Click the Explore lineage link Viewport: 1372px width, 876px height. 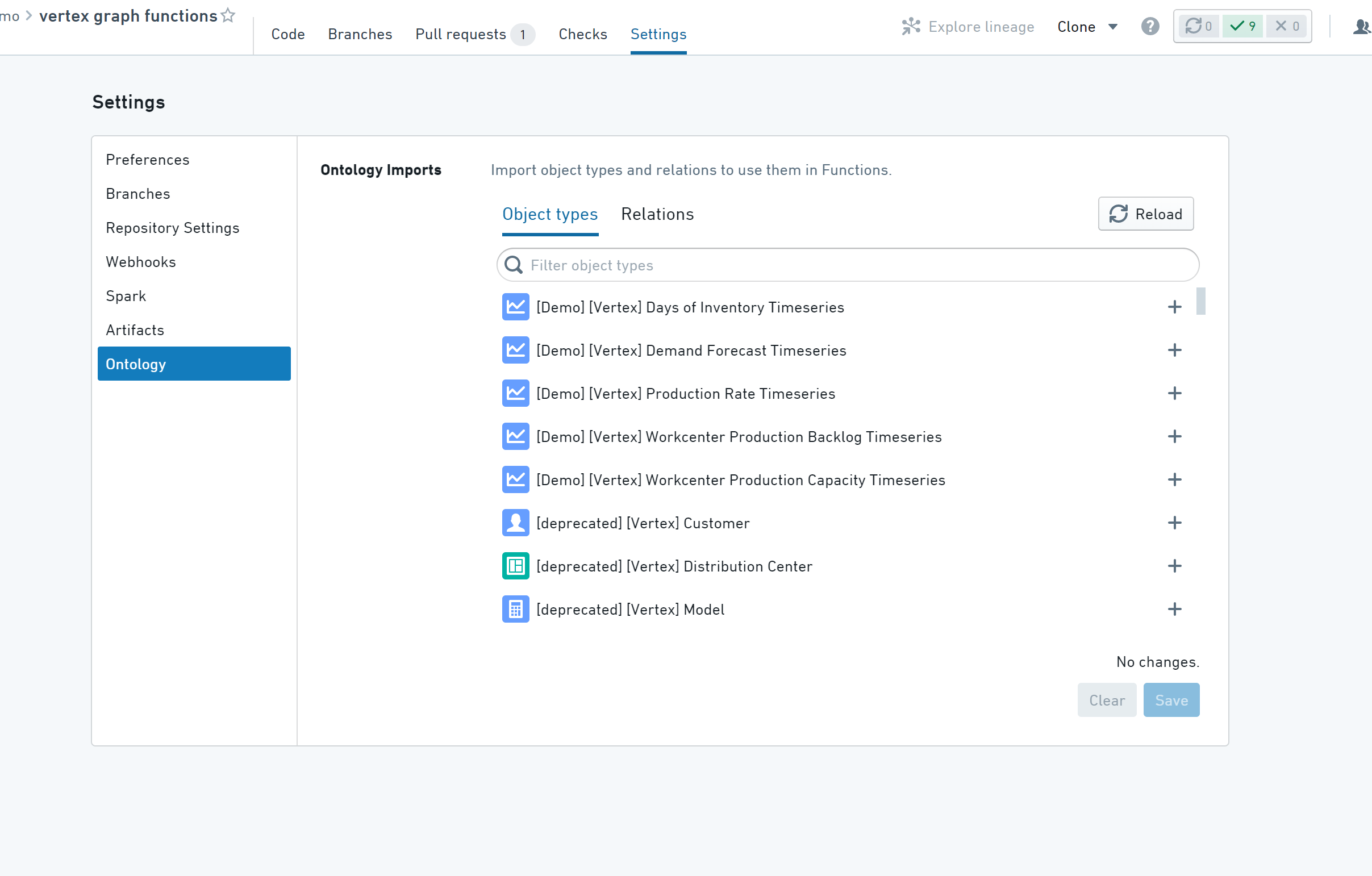(x=981, y=27)
